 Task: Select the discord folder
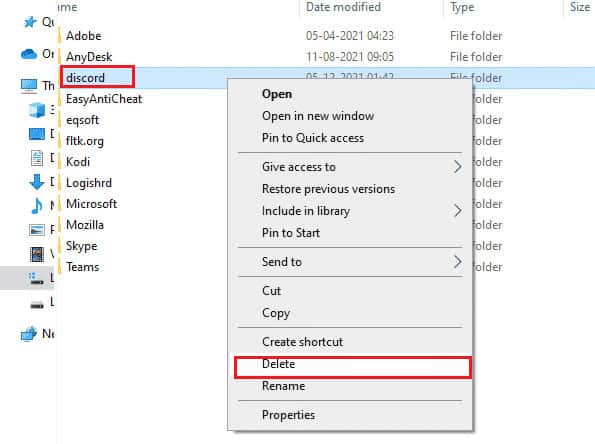pyautogui.click(x=85, y=78)
